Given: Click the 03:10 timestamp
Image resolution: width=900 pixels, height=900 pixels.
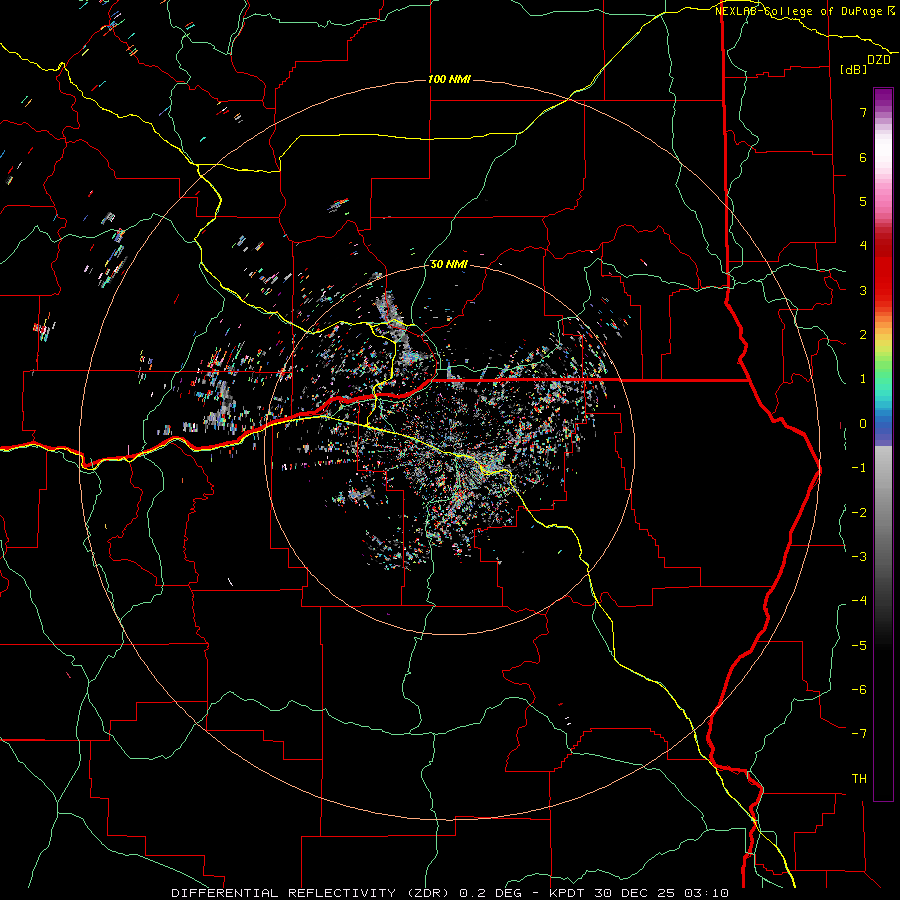Looking at the screenshot, I should (x=707, y=893).
